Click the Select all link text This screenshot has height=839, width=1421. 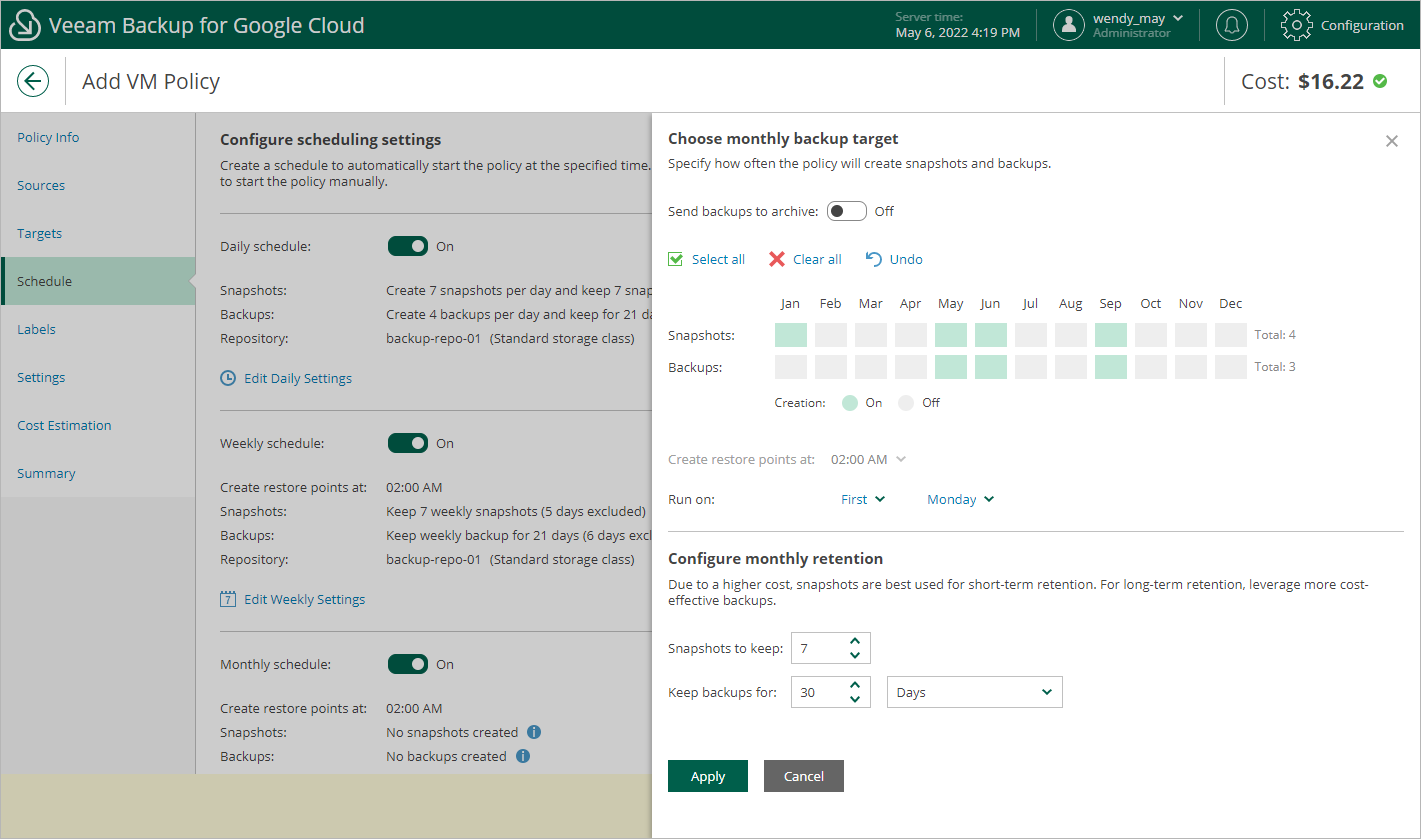click(718, 259)
